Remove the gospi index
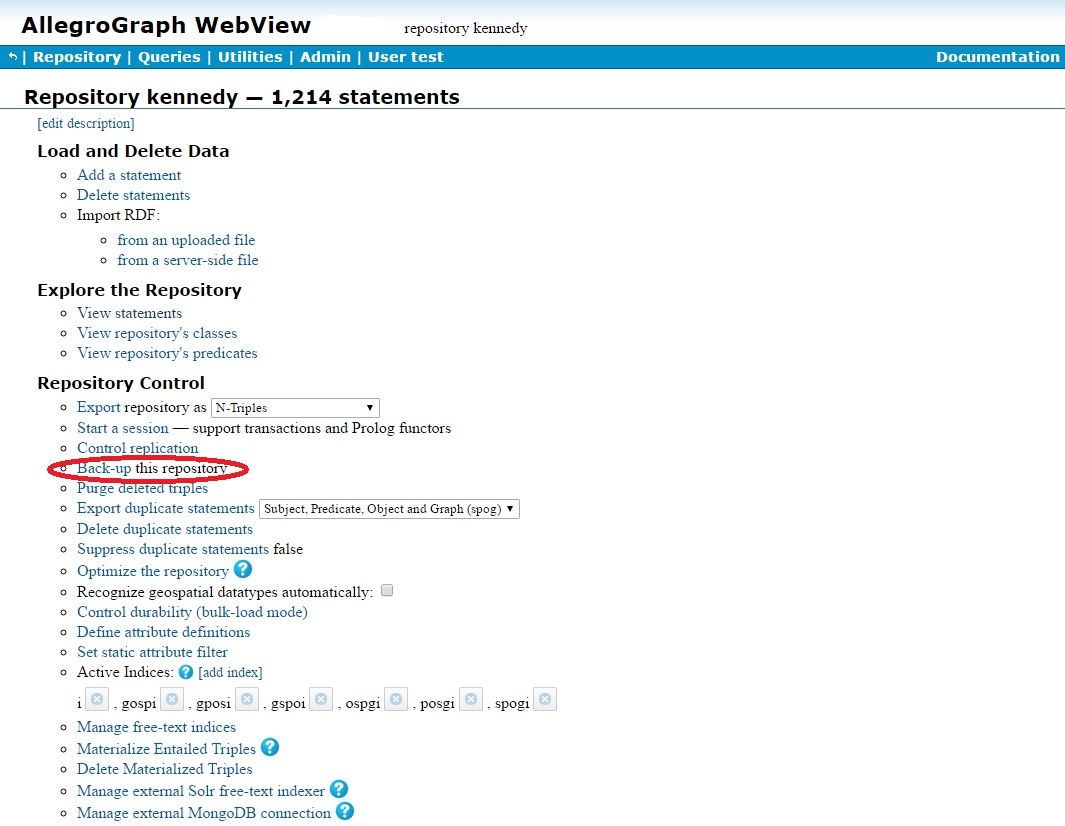The image size is (1065, 826). point(172,700)
